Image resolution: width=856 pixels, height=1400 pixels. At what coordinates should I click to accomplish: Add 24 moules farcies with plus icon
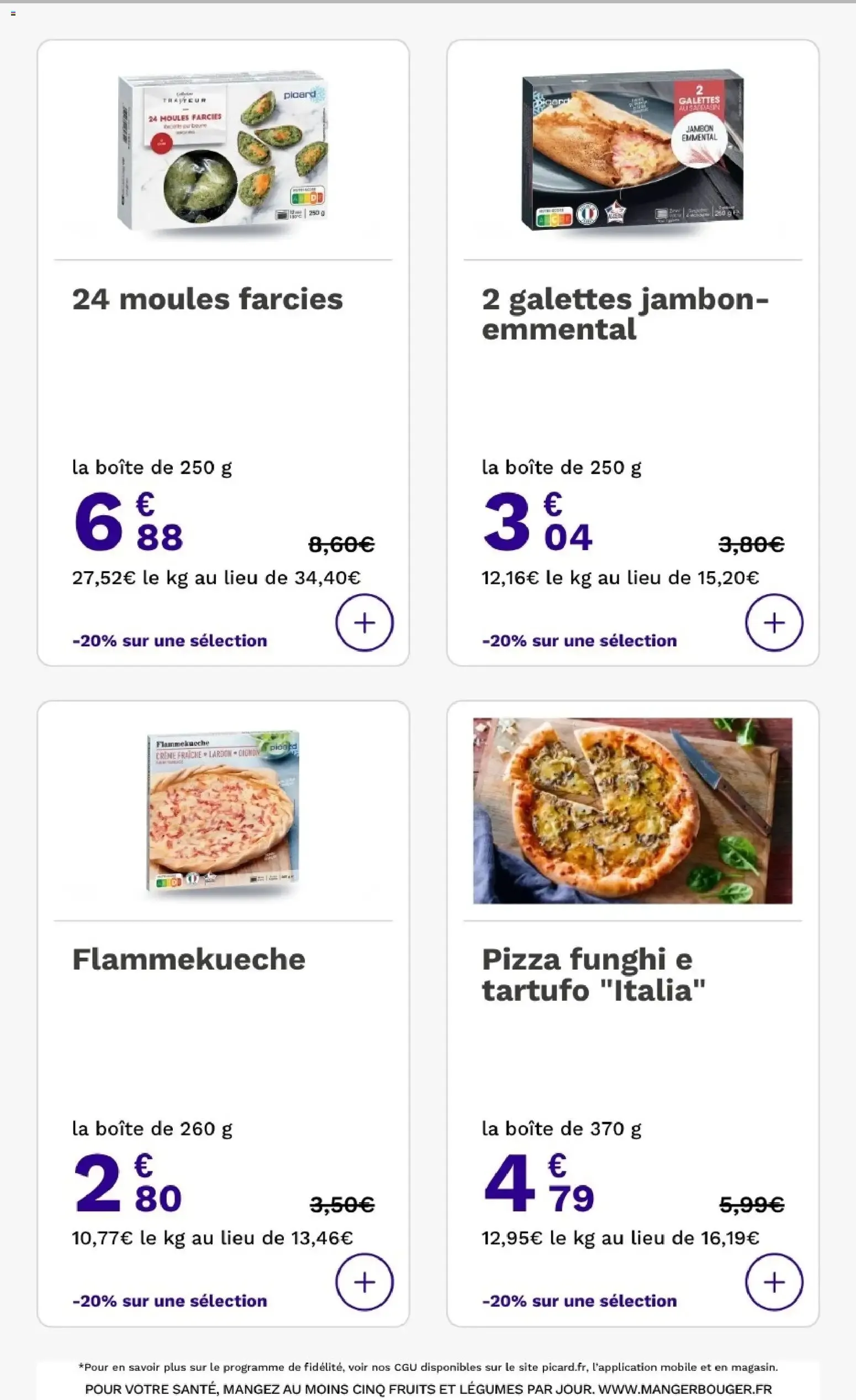coord(364,623)
